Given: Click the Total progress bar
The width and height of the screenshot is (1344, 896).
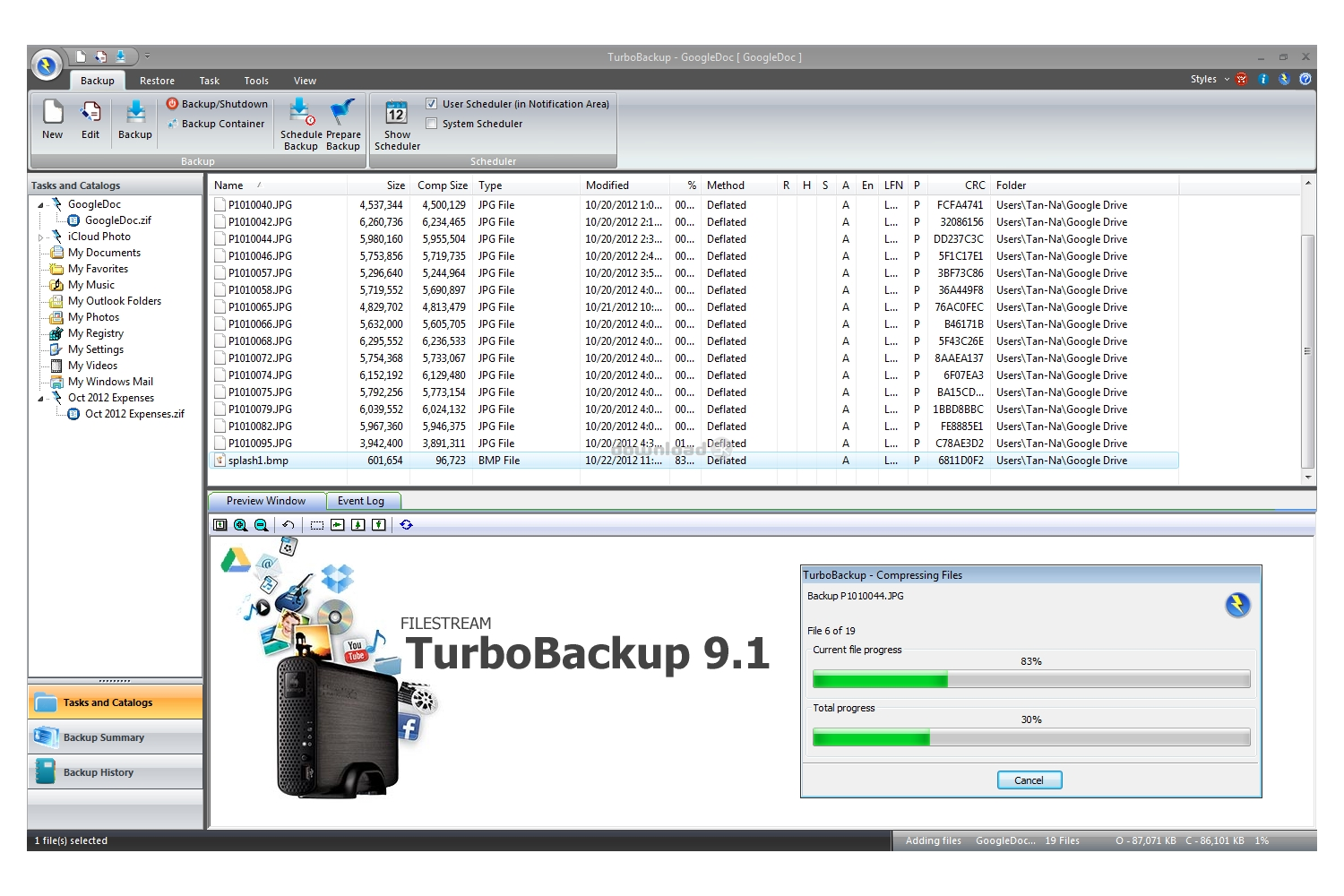Looking at the screenshot, I should click(x=1031, y=738).
